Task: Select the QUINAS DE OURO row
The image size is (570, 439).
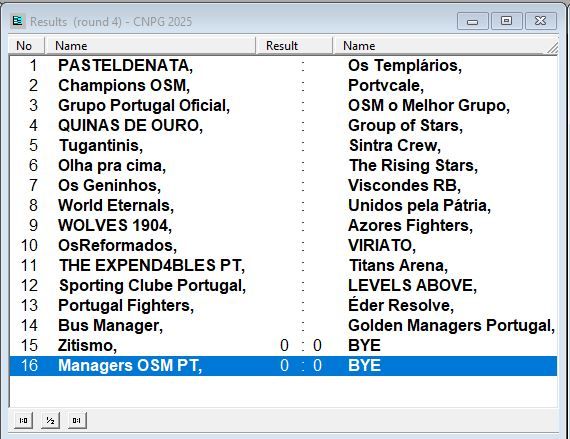Action: (283, 125)
